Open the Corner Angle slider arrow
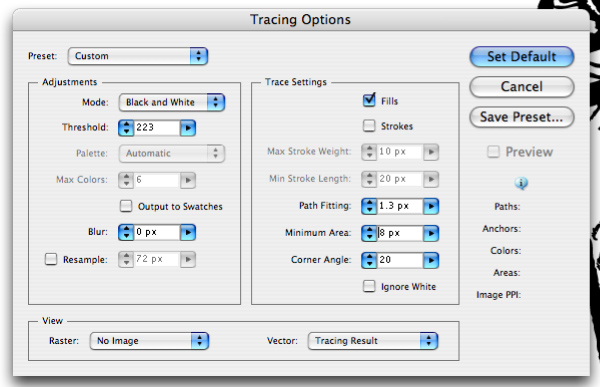The image size is (600, 387). [431, 260]
